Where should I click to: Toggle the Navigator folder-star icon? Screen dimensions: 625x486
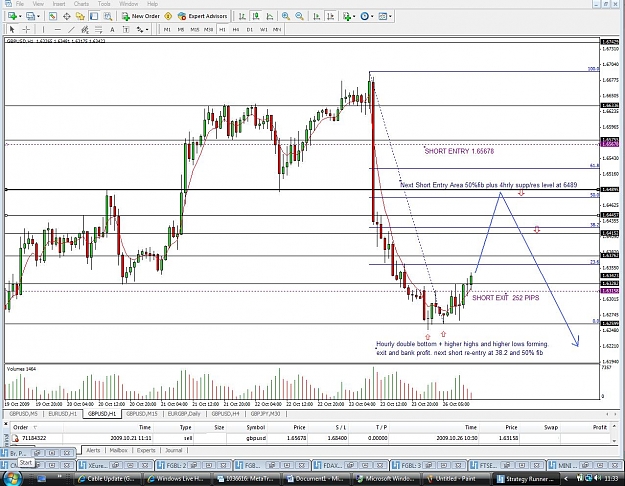(x=80, y=16)
